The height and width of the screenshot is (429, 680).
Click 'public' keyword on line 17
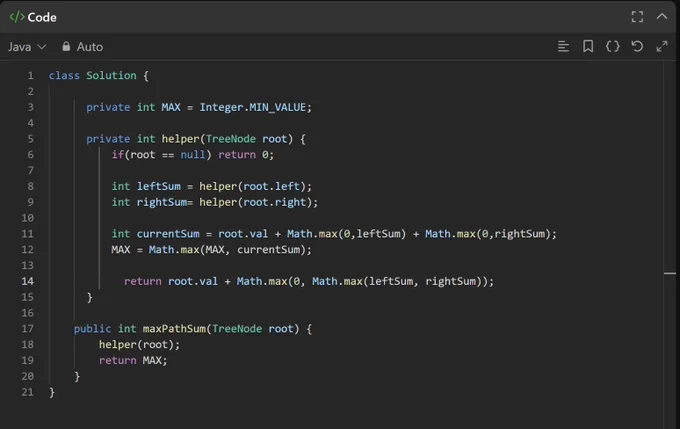click(92, 329)
